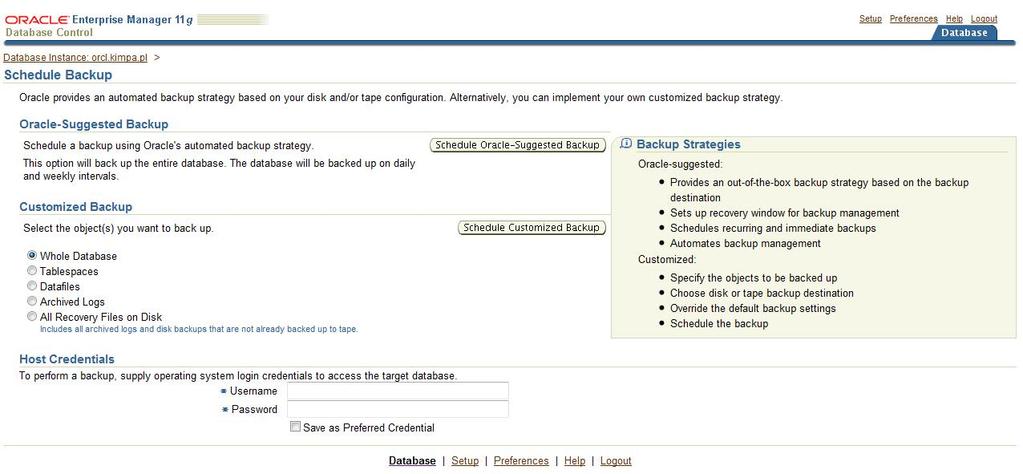This screenshot has height=474, width=1023.
Task: Select the Whole Database radio button
Action: pyautogui.click(x=32, y=256)
